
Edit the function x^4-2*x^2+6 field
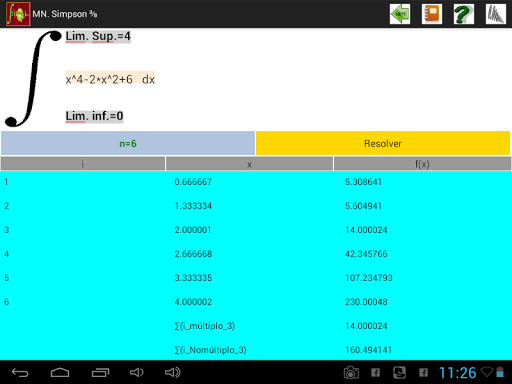click(x=110, y=79)
